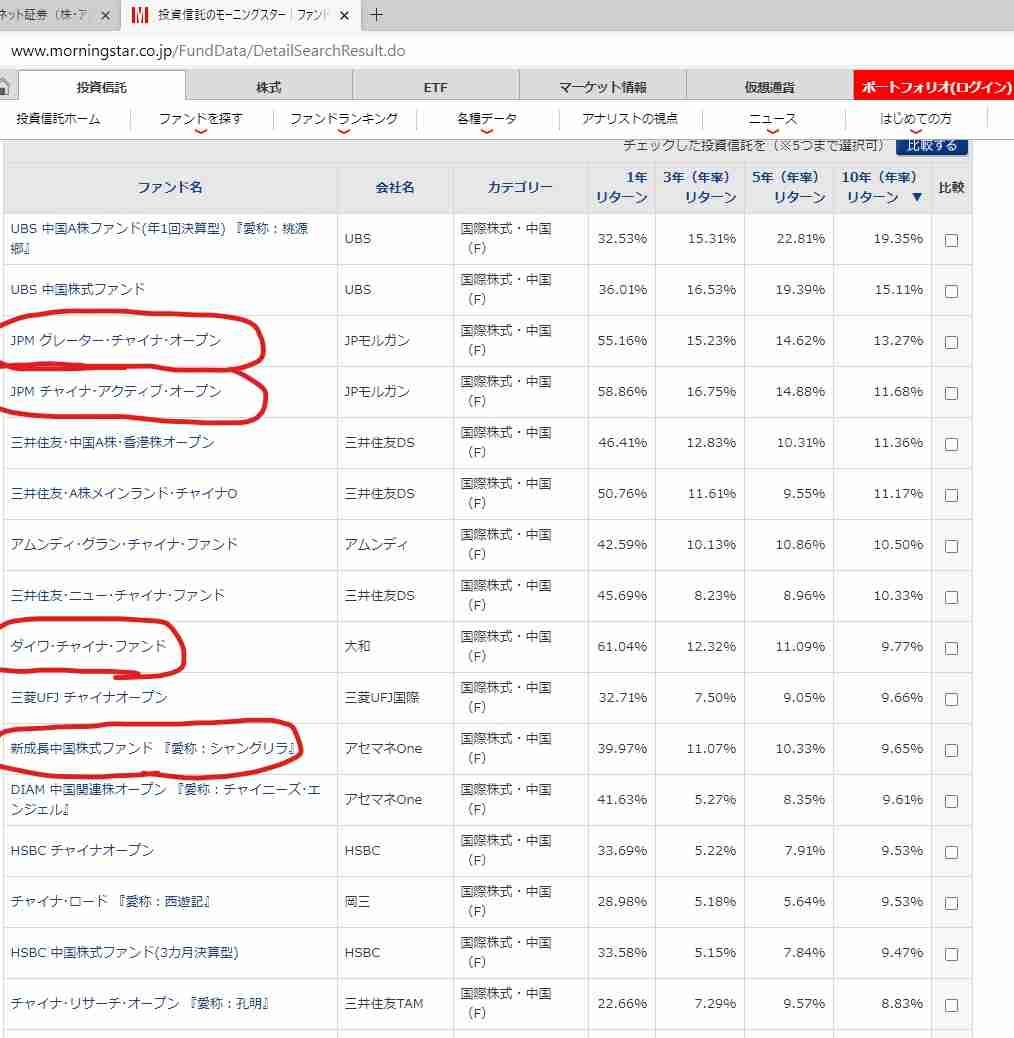Viewport: 1014px width, 1038px height.
Task: Sort by the 会社名 column header
Action: coord(395,187)
